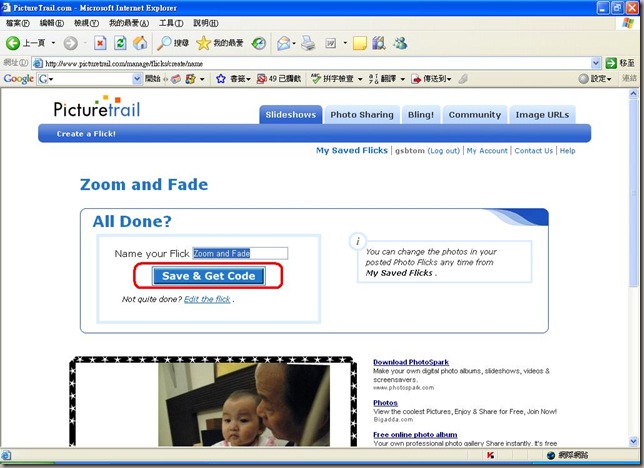Click the Google toolbar highlighter pen icon
The width and height of the screenshot is (644, 468).
point(463,78)
